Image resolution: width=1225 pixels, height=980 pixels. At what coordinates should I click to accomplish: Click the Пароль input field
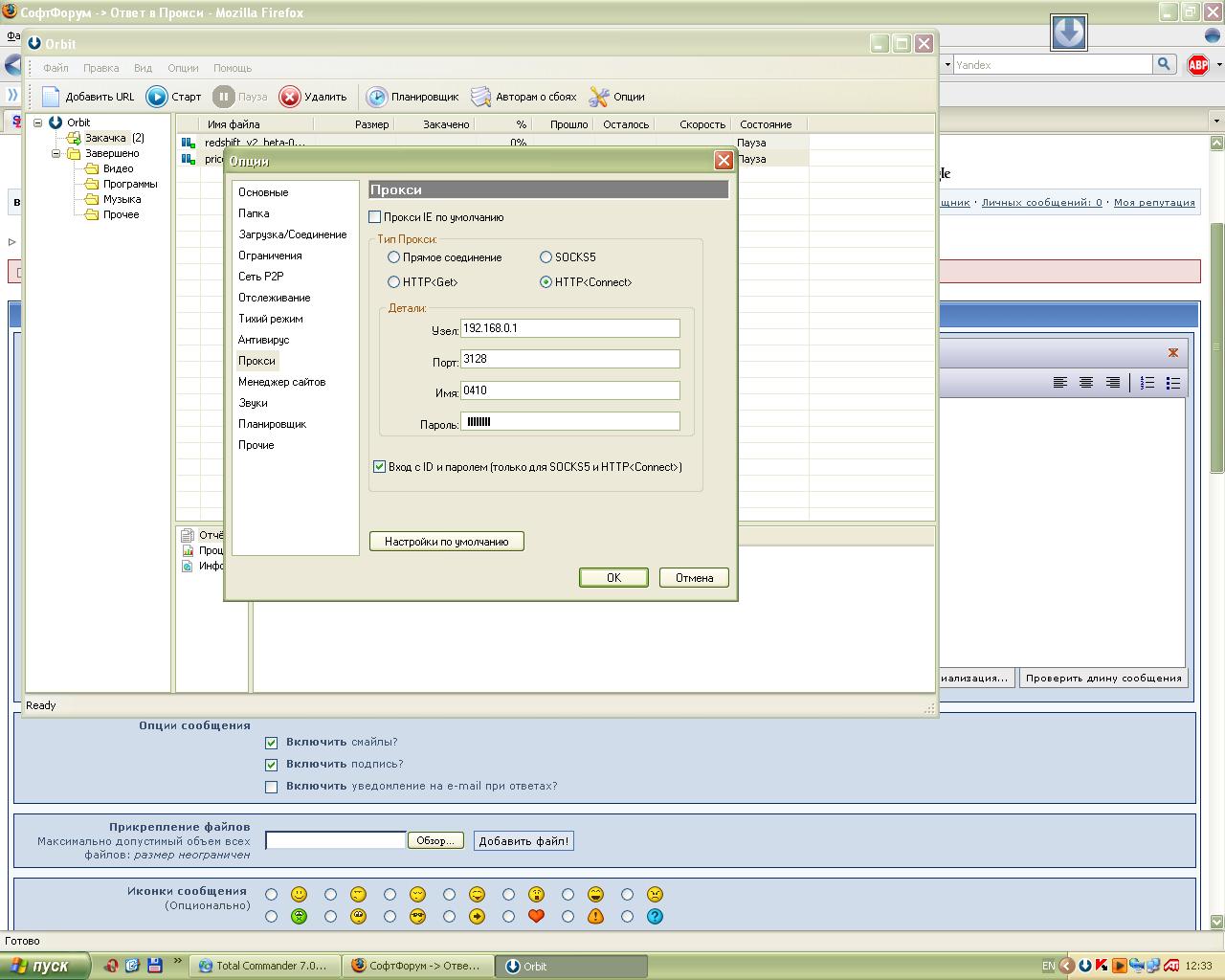(x=570, y=421)
